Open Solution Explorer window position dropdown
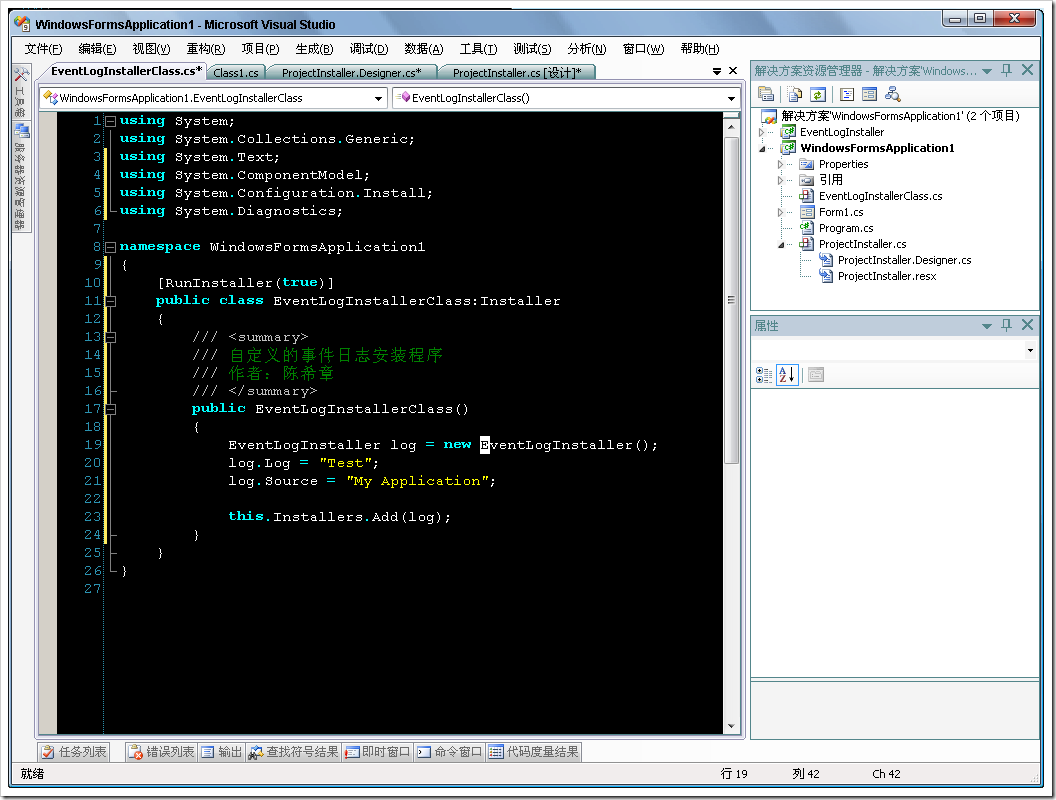The width and height of the screenshot is (1056, 800). pos(987,71)
